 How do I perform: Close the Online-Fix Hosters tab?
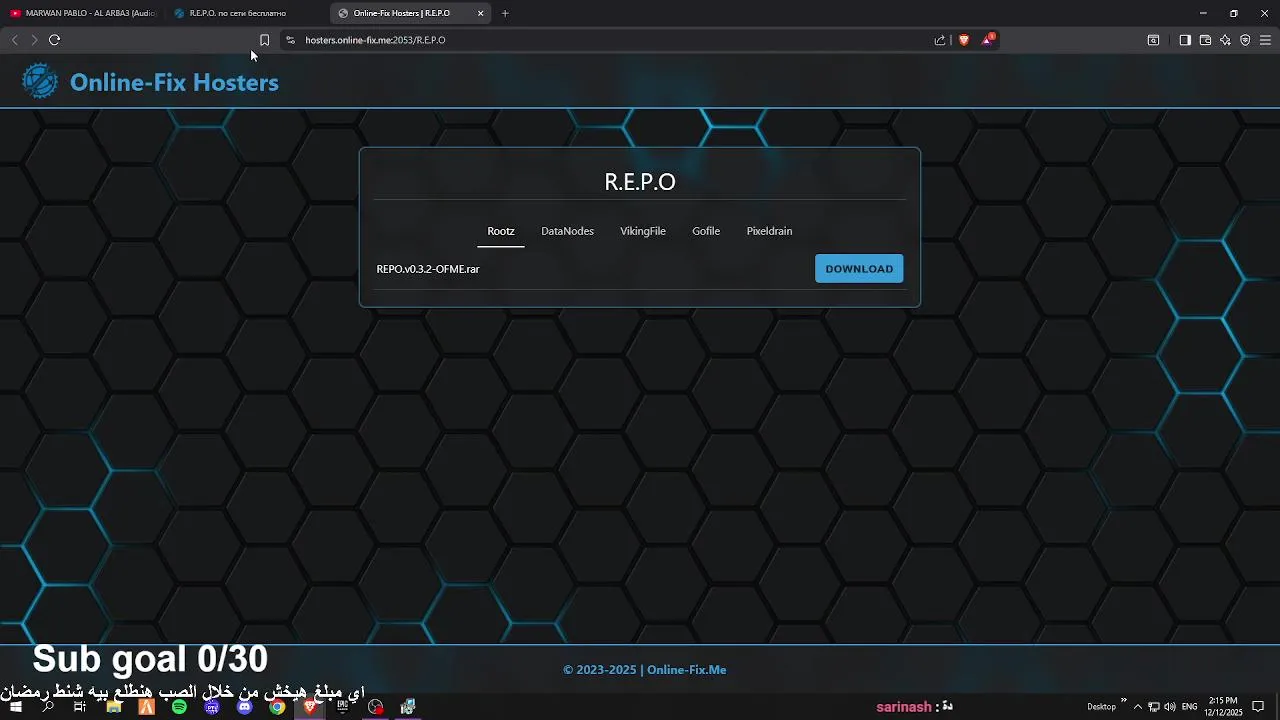pyautogui.click(x=481, y=13)
